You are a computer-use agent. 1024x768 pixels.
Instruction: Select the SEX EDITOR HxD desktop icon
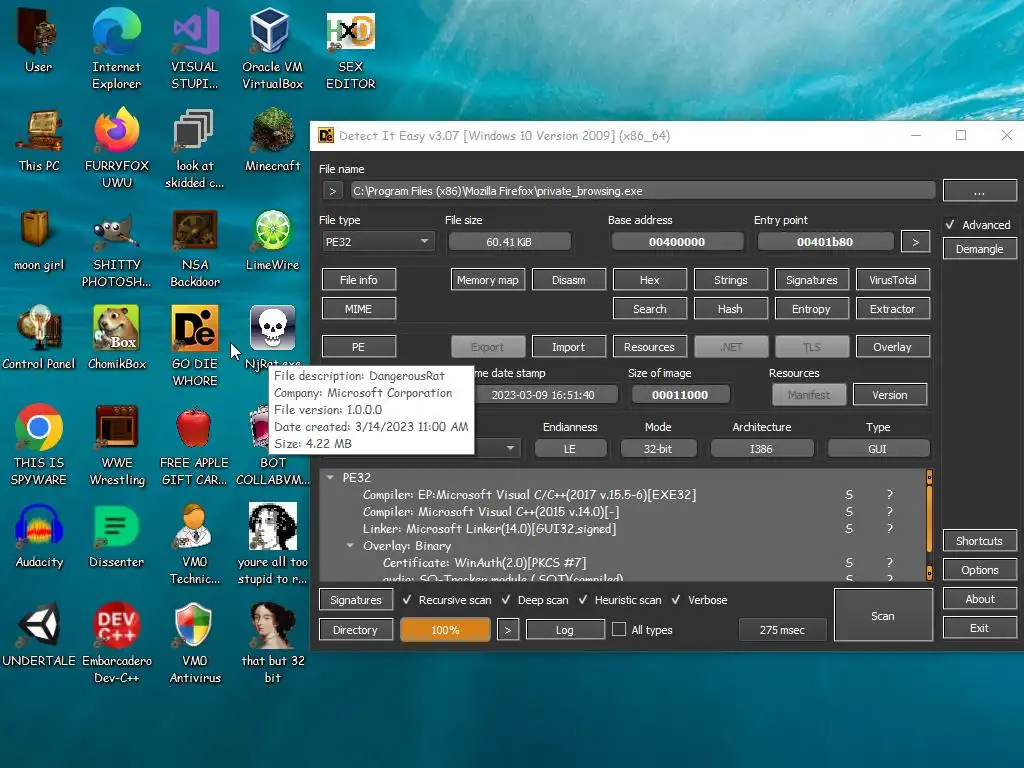351,49
